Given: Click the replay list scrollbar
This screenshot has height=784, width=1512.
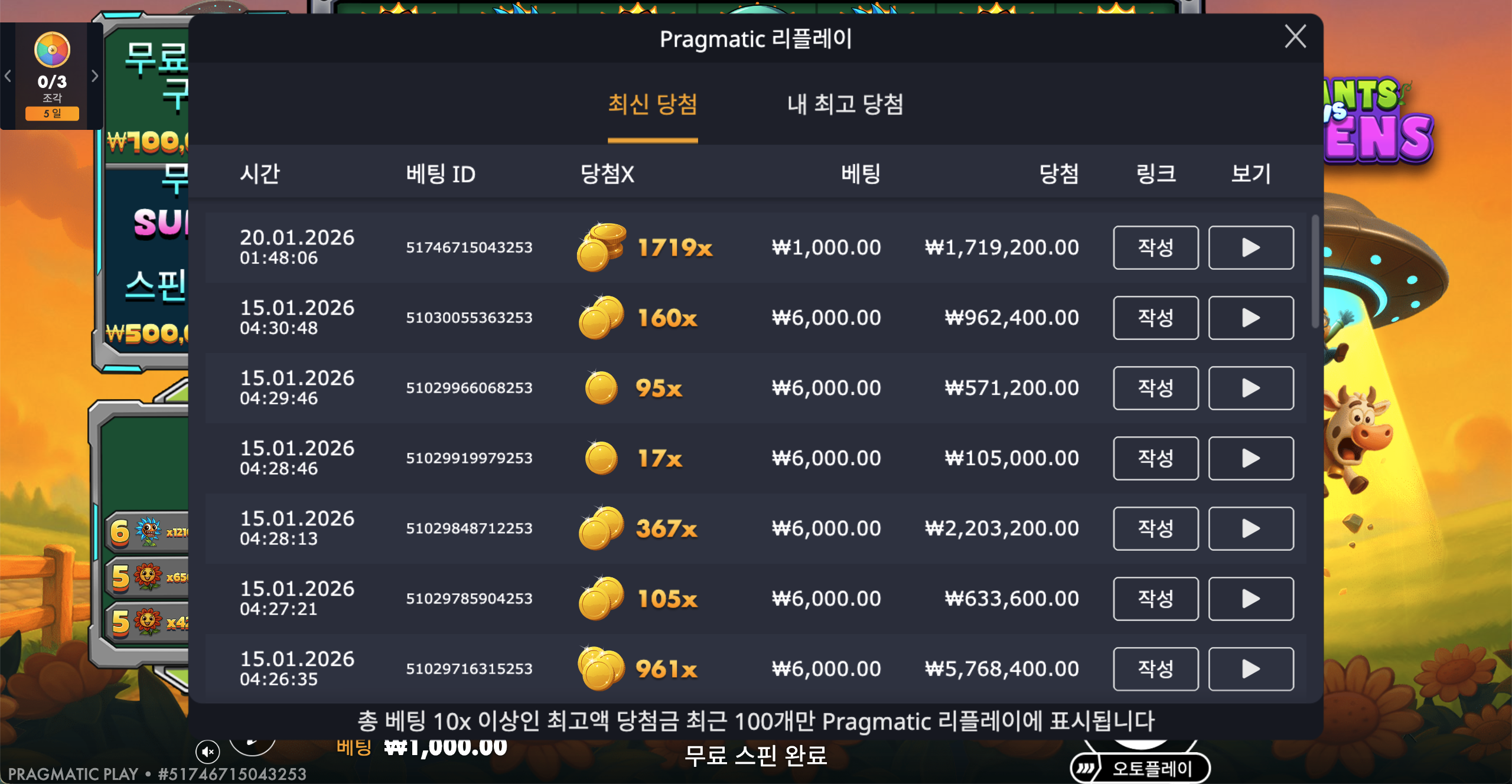Looking at the screenshot, I should (1315, 272).
